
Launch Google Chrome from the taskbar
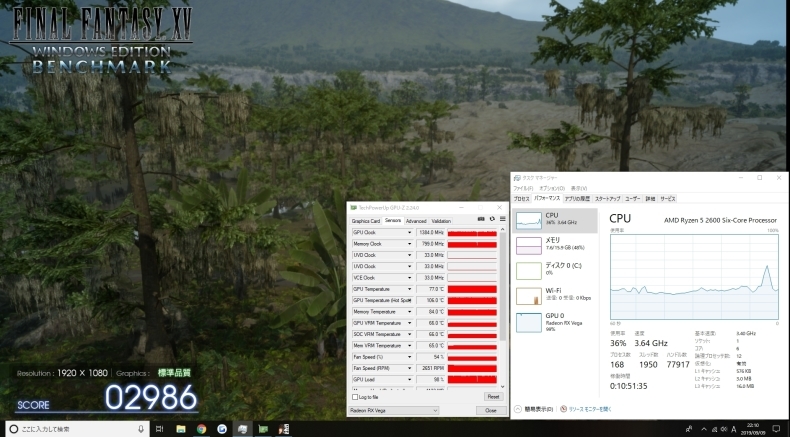[x=202, y=429]
